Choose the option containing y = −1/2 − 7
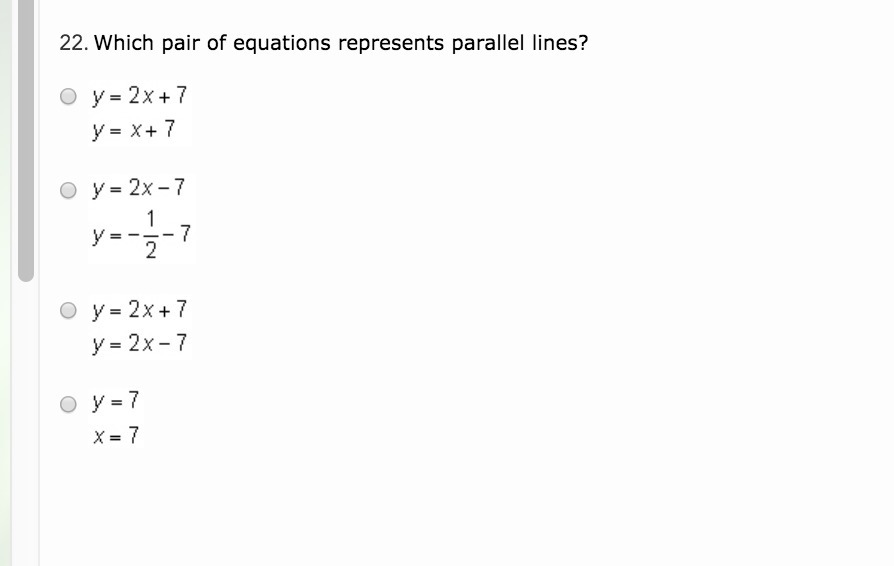This screenshot has height=566, width=894. pos(68,190)
